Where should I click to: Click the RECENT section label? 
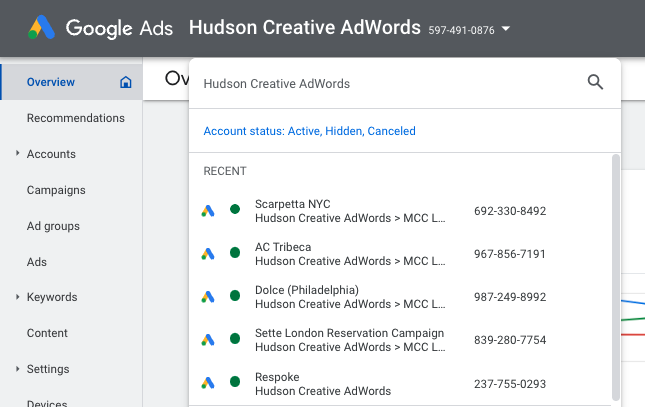[x=225, y=171]
